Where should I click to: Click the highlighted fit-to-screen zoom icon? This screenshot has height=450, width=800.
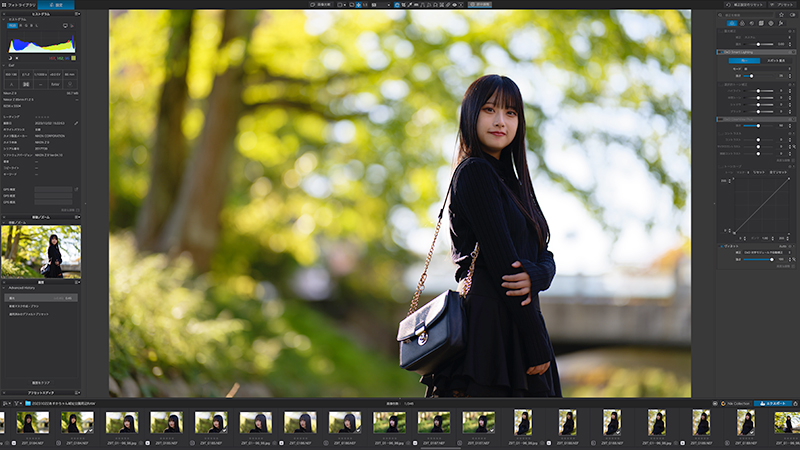[358, 5]
